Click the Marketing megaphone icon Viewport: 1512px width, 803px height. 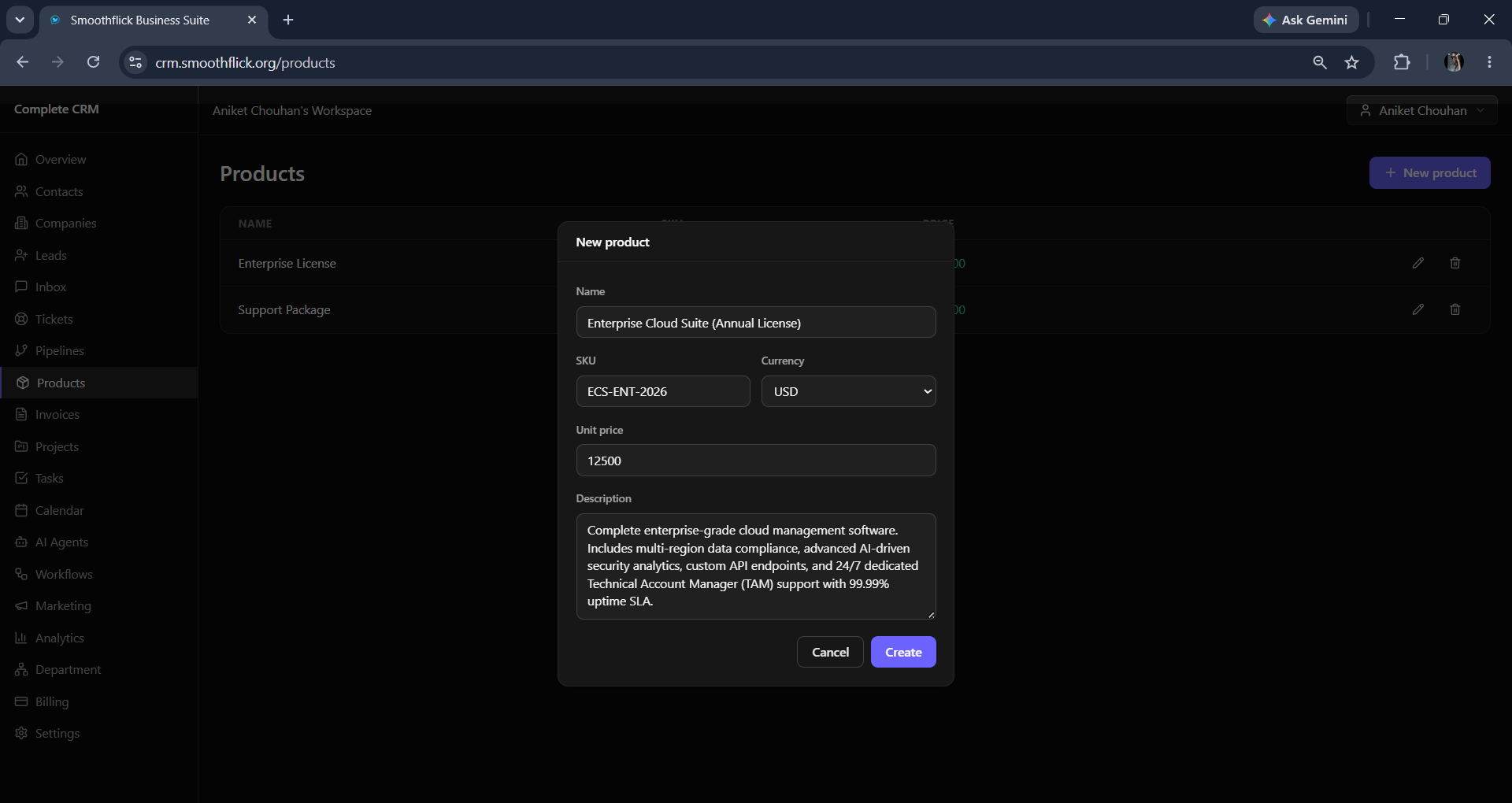tap(21, 605)
